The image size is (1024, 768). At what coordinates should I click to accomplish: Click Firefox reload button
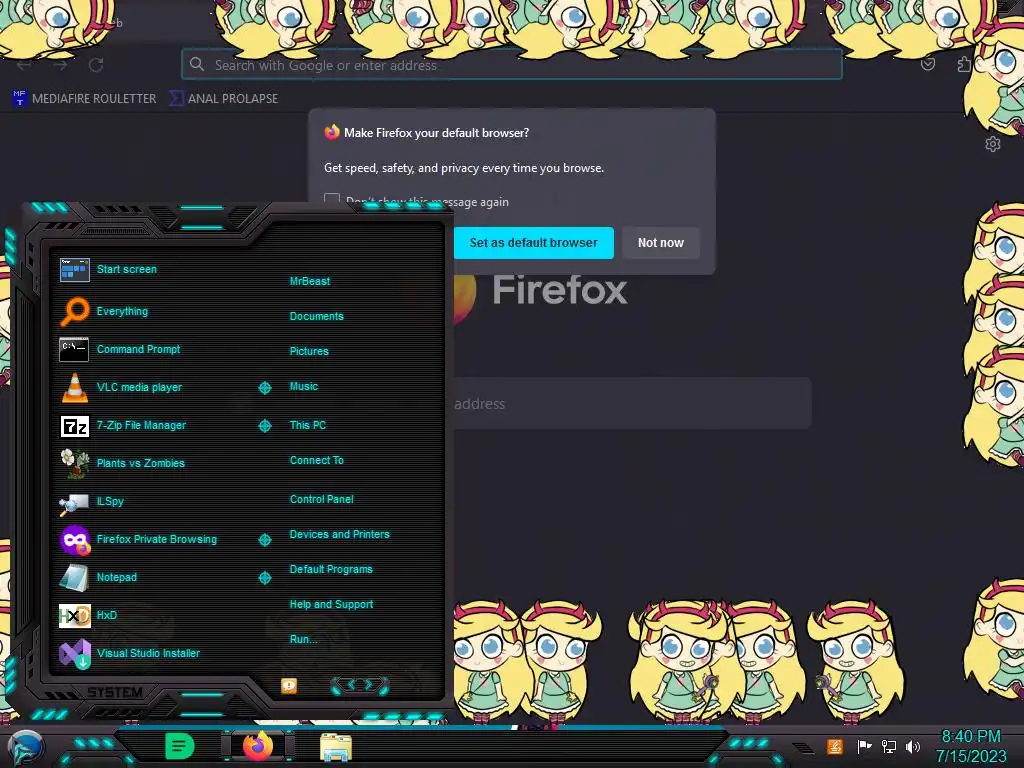96,65
